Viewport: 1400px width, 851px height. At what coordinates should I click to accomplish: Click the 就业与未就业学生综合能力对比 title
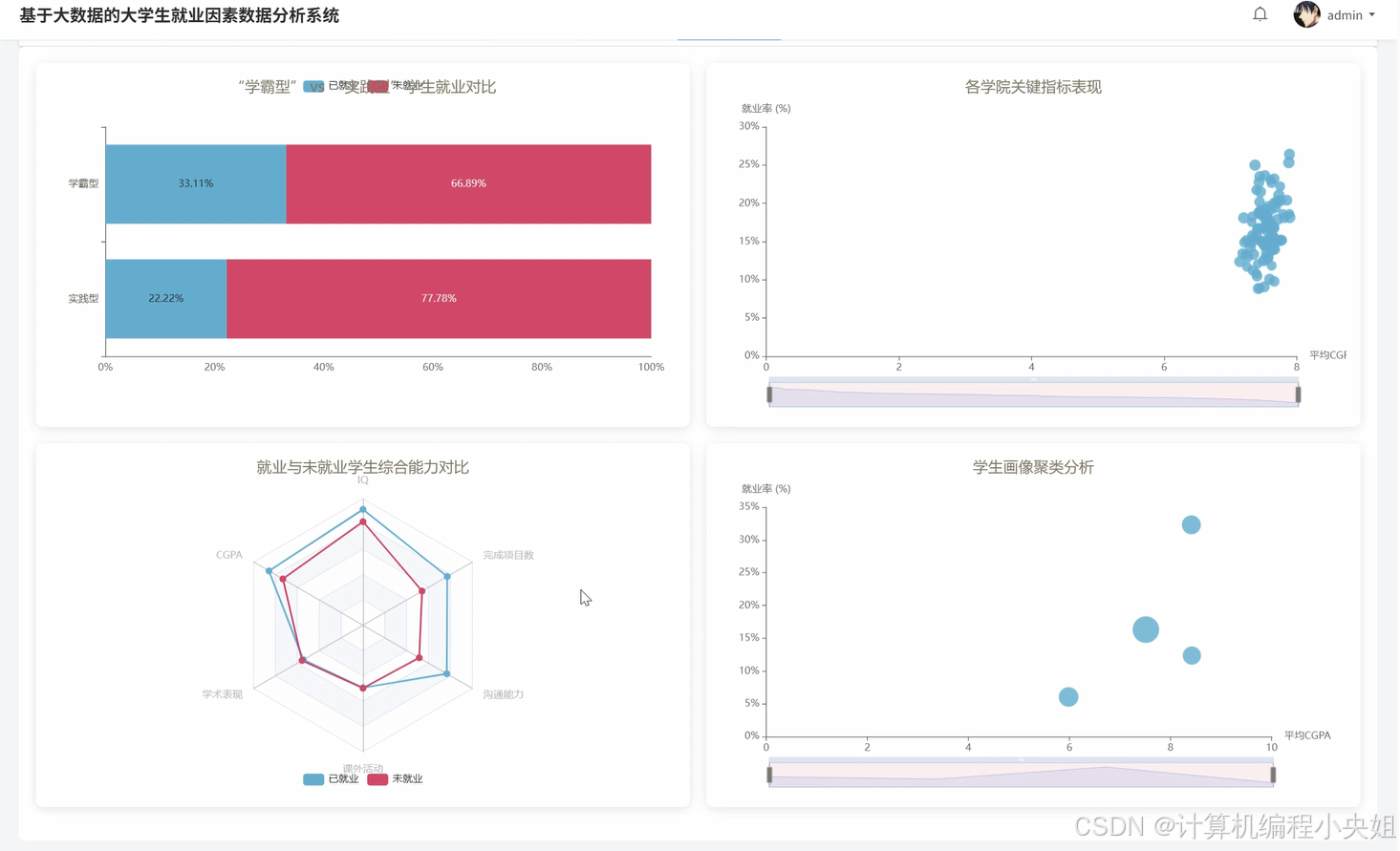coord(362,467)
